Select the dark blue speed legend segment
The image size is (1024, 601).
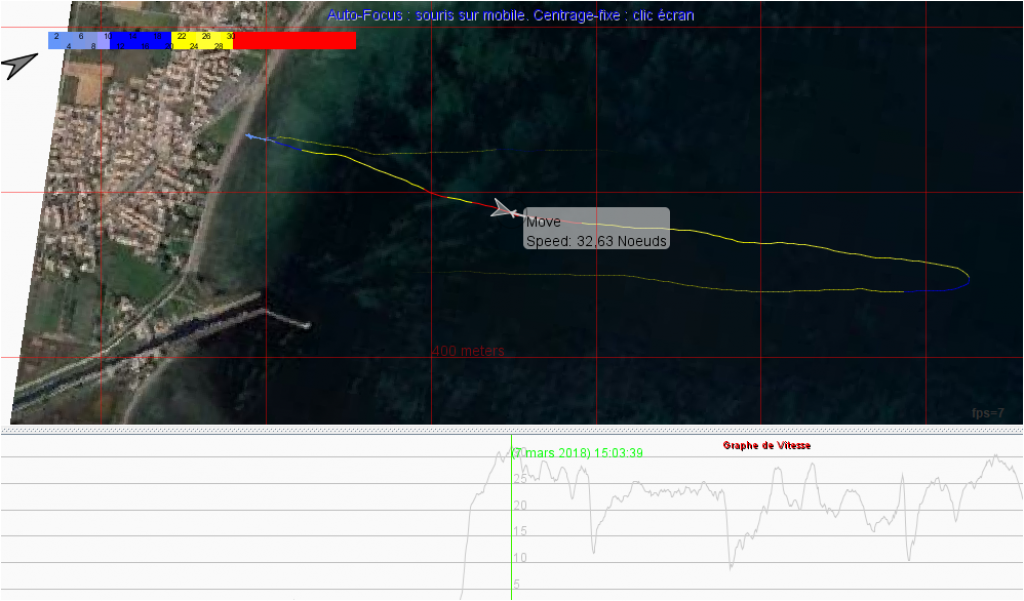click(x=140, y=40)
